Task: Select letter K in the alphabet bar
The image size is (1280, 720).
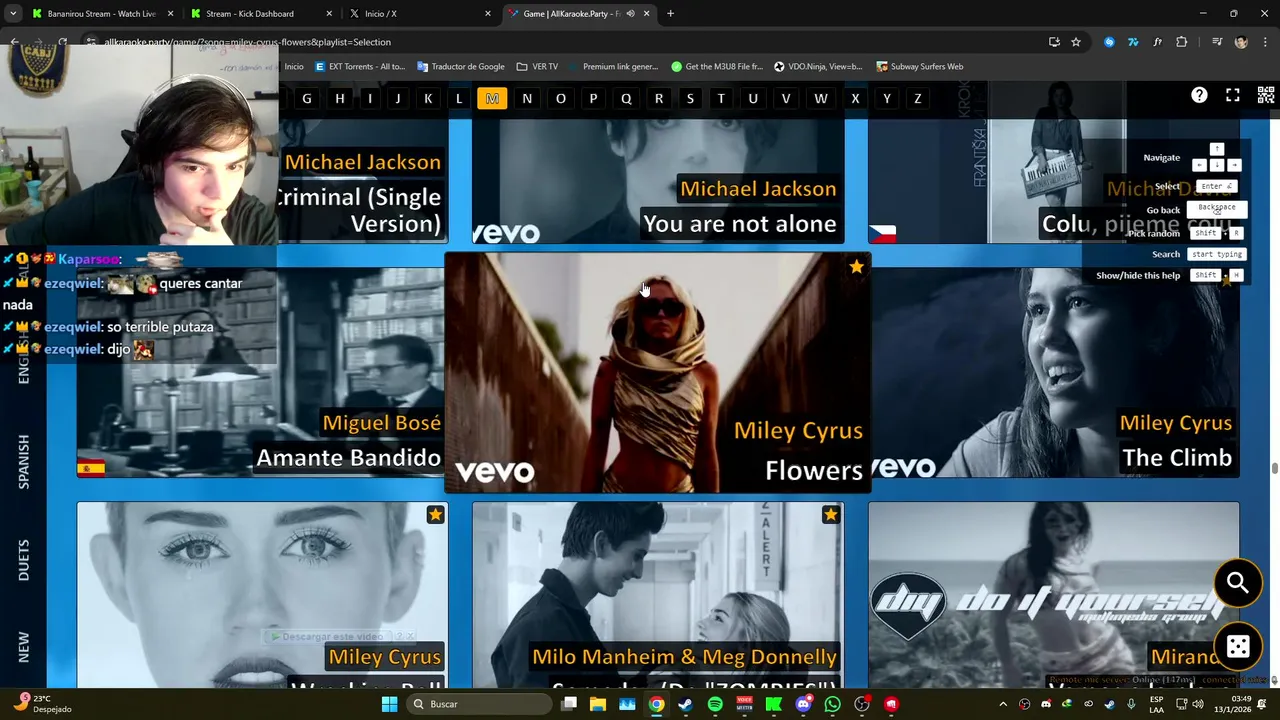Action: [428, 98]
